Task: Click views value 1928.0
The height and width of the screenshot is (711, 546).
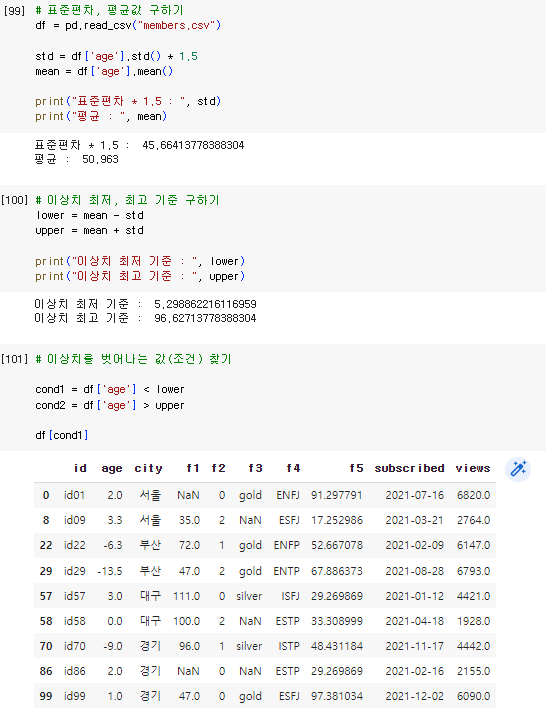Action: click(x=473, y=621)
